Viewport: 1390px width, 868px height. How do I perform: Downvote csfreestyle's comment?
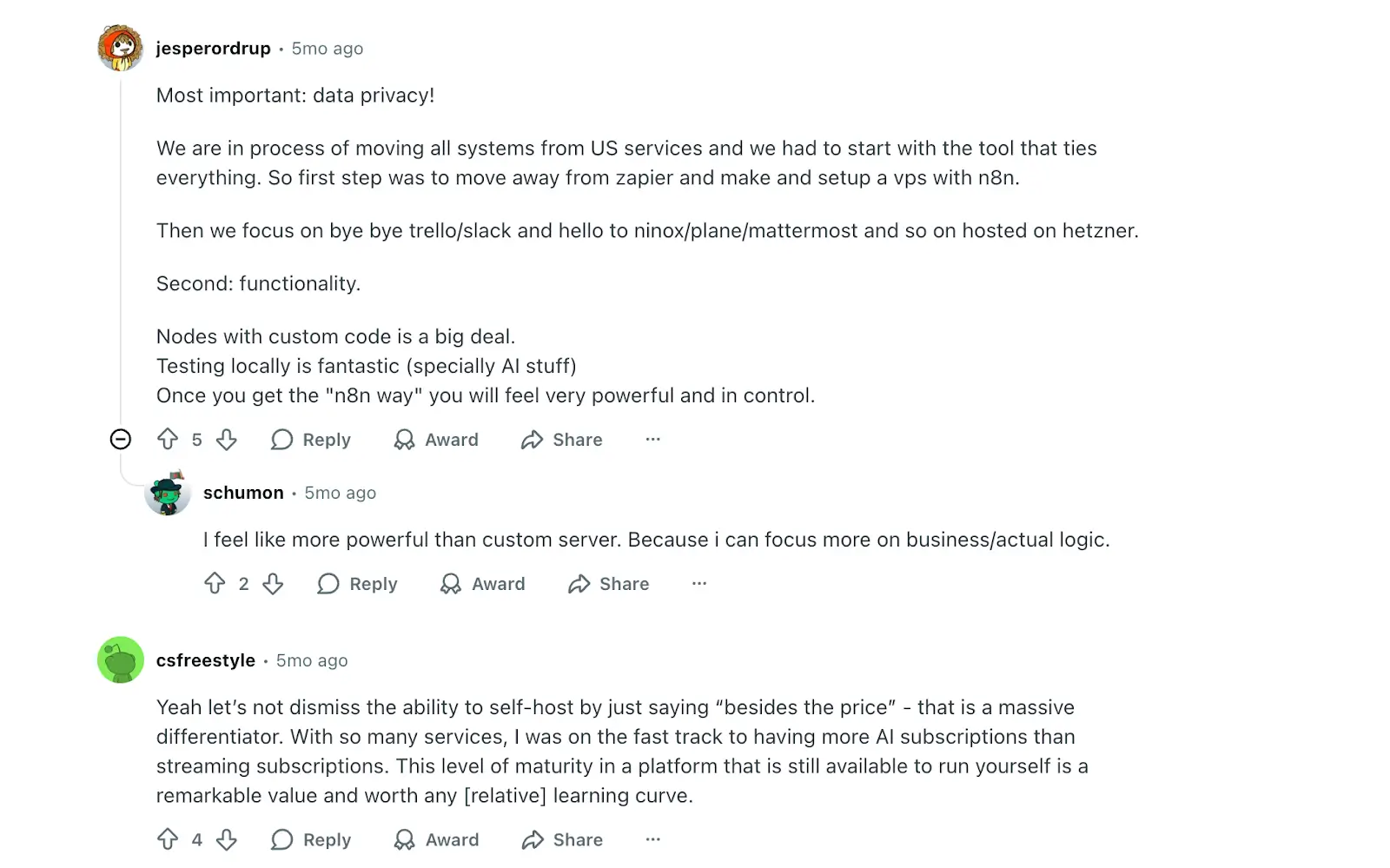(226, 839)
